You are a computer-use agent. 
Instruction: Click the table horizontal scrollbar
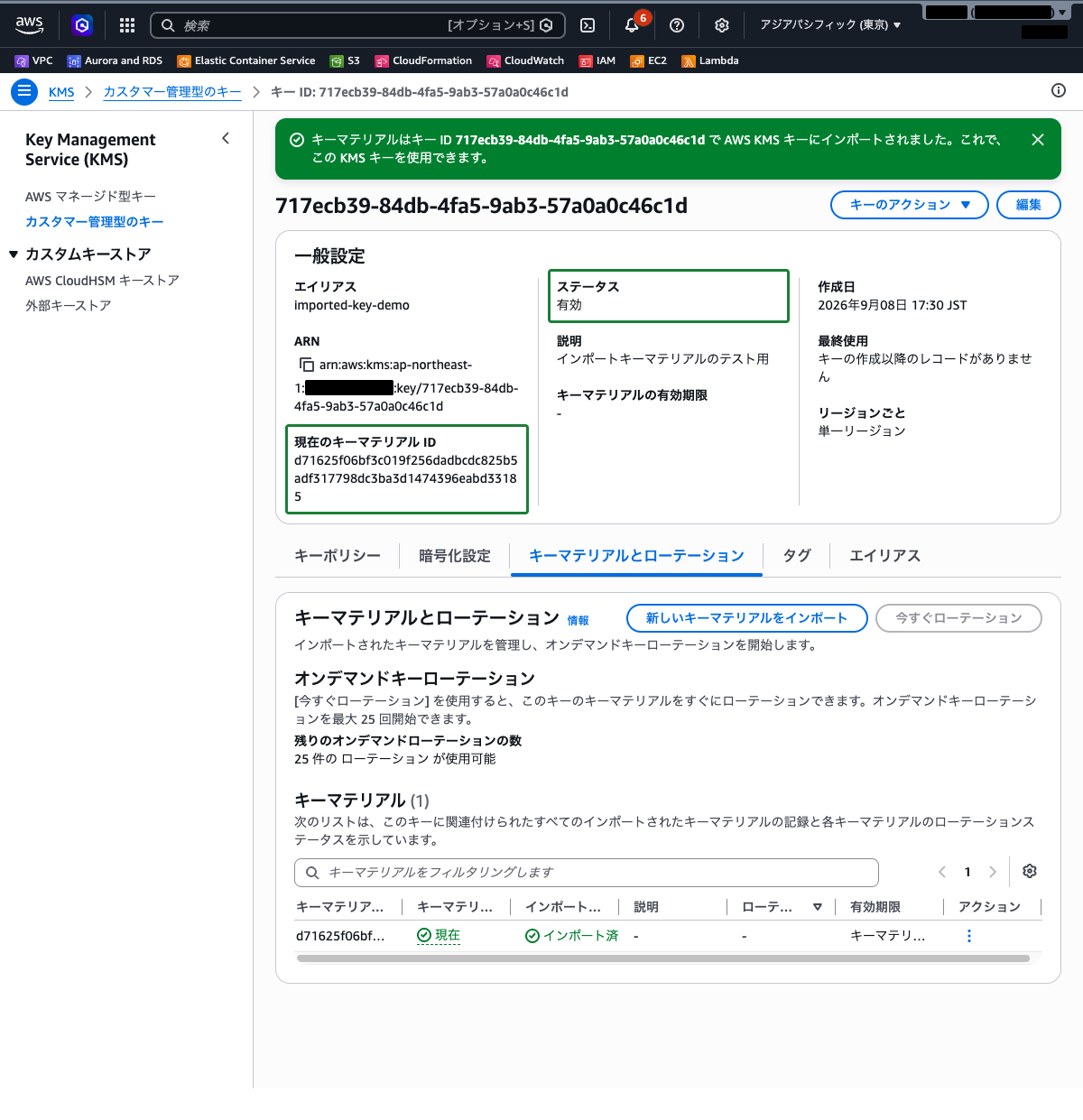[x=663, y=958]
